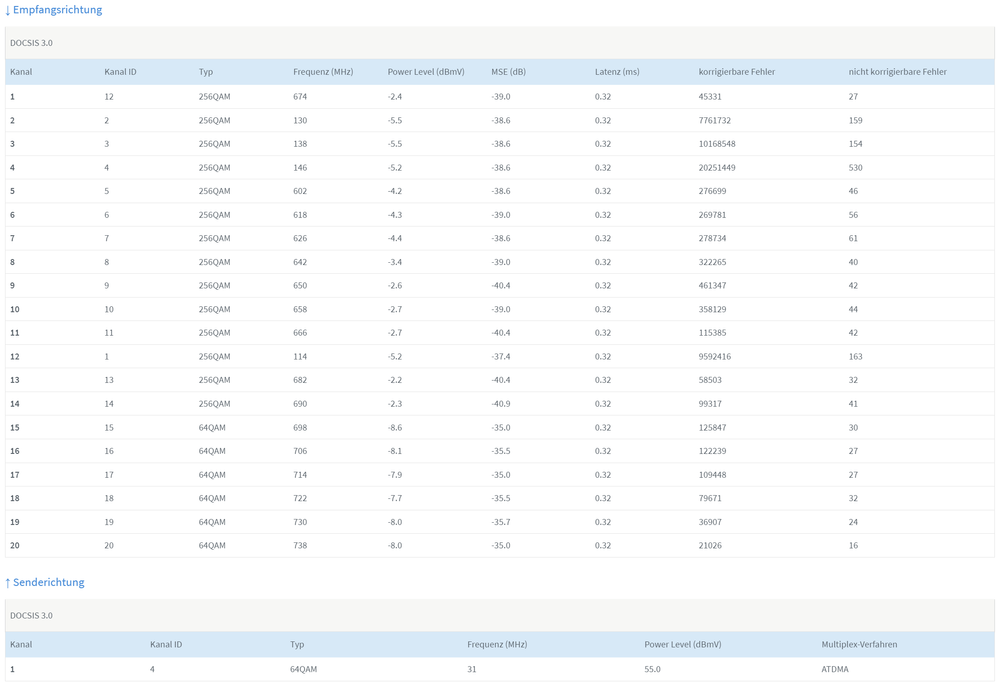Select the uncorrectable errors value 530
Image resolution: width=999 pixels, height=696 pixels.
click(x=855, y=168)
